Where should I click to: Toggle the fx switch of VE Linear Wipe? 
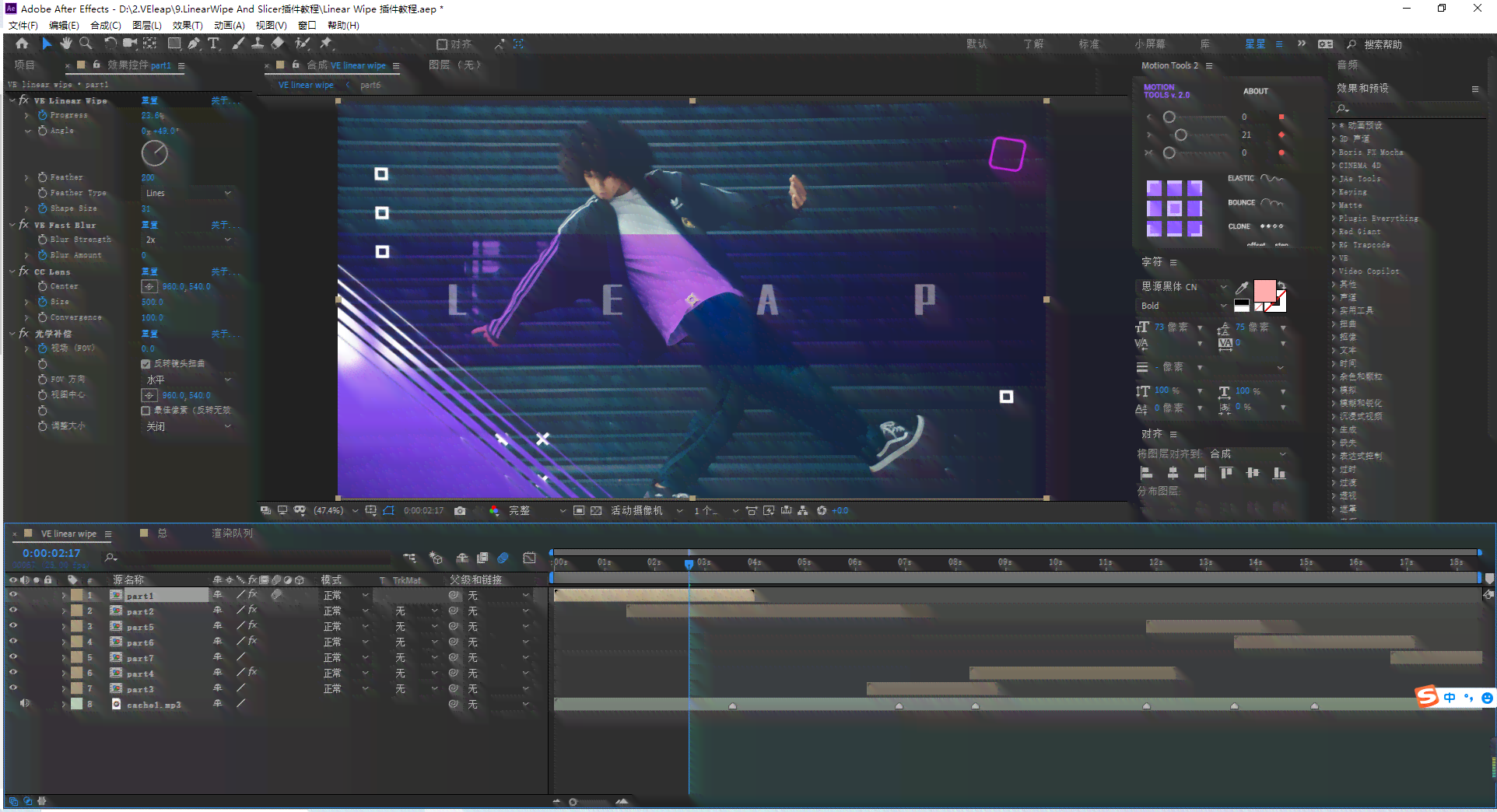click(x=24, y=100)
